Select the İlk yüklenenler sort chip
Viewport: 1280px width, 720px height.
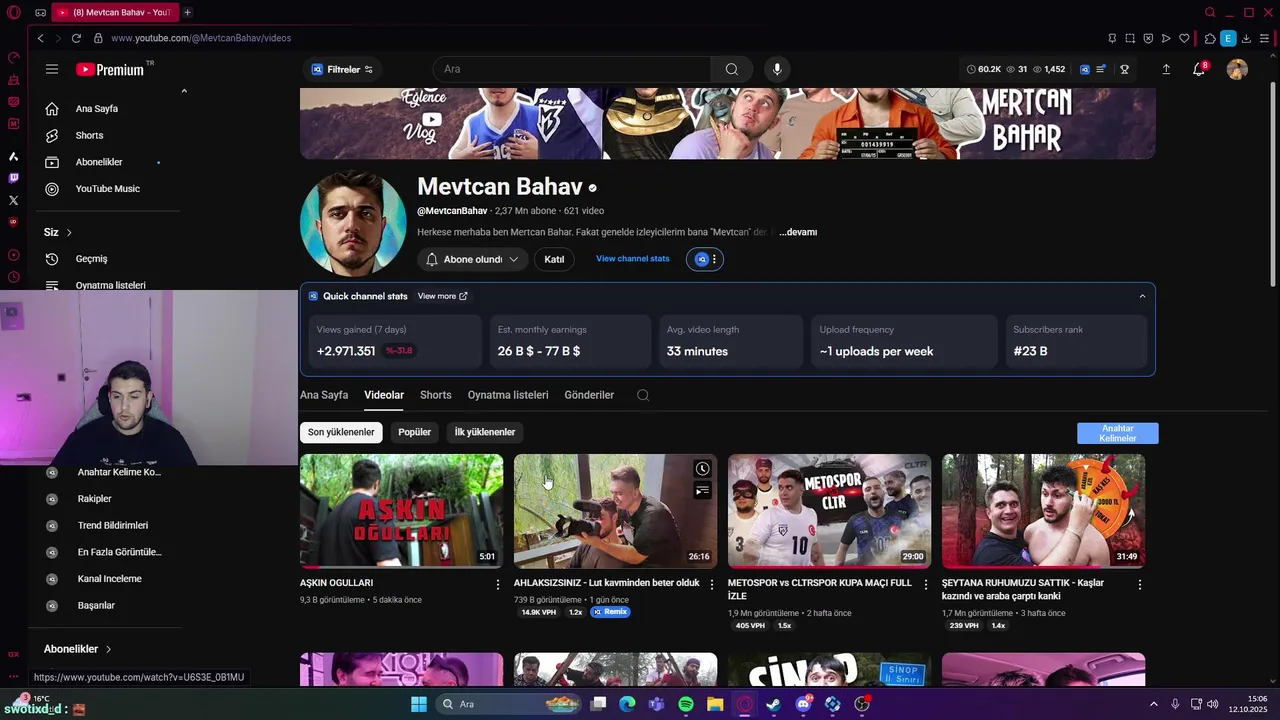pyautogui.click(x=485, y=432)
